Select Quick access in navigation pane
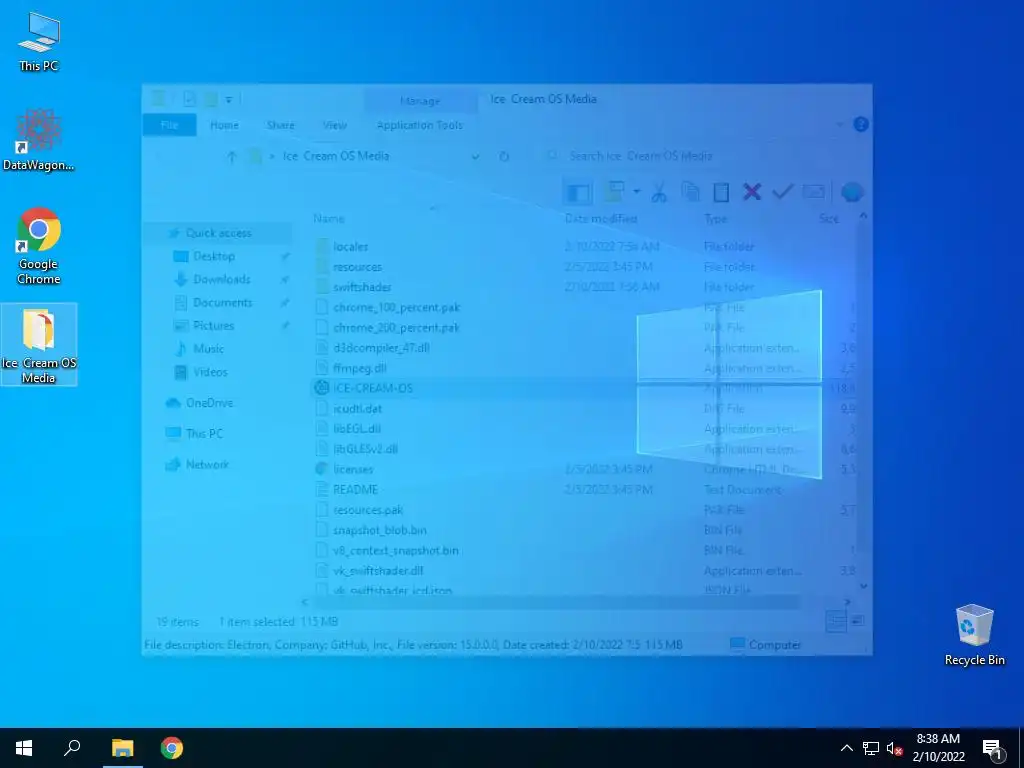The width and height of the screenshot is (1024, 768). point(218,233)
